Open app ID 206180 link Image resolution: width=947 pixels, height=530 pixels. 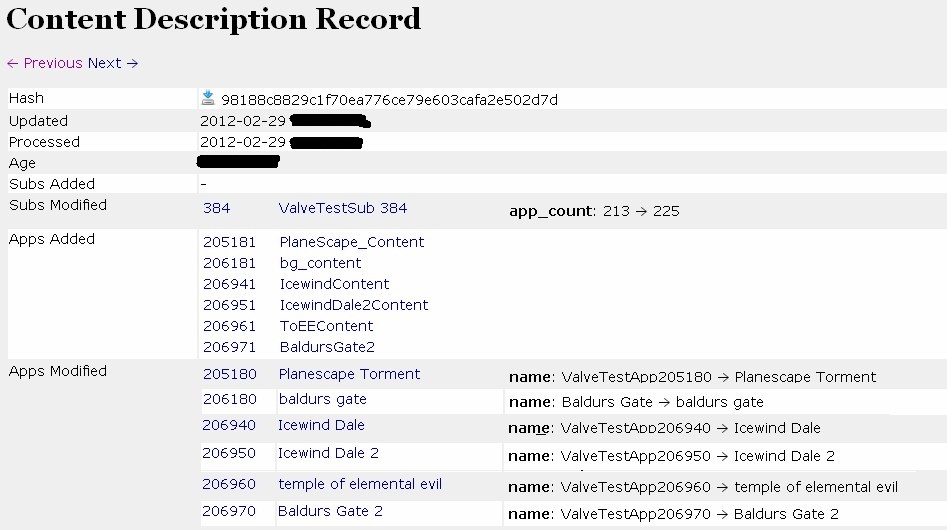(x=229, y=399)
